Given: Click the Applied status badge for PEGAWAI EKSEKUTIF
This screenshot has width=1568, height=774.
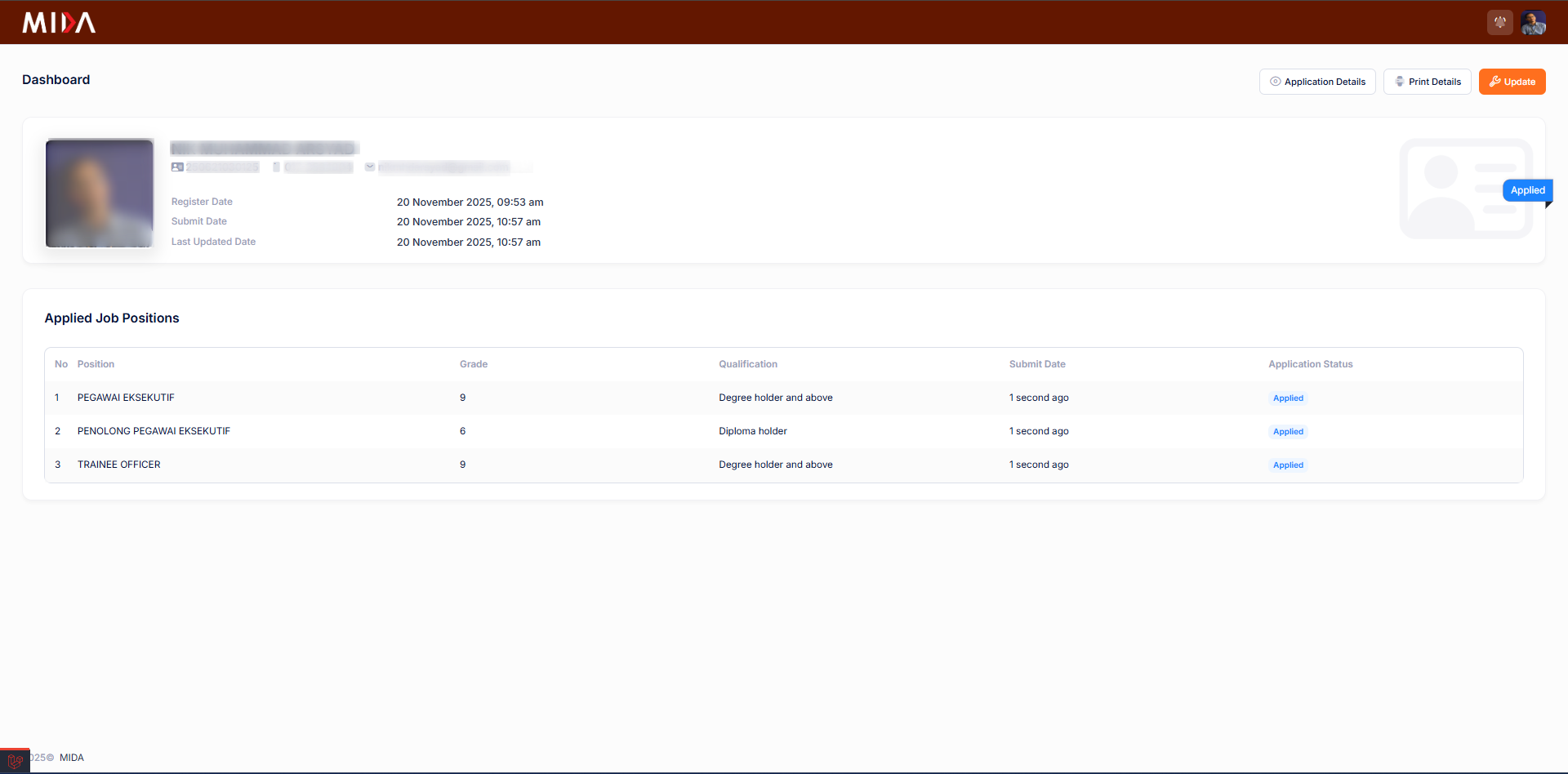Looking at the screenshot, I should coord(1288,398).
